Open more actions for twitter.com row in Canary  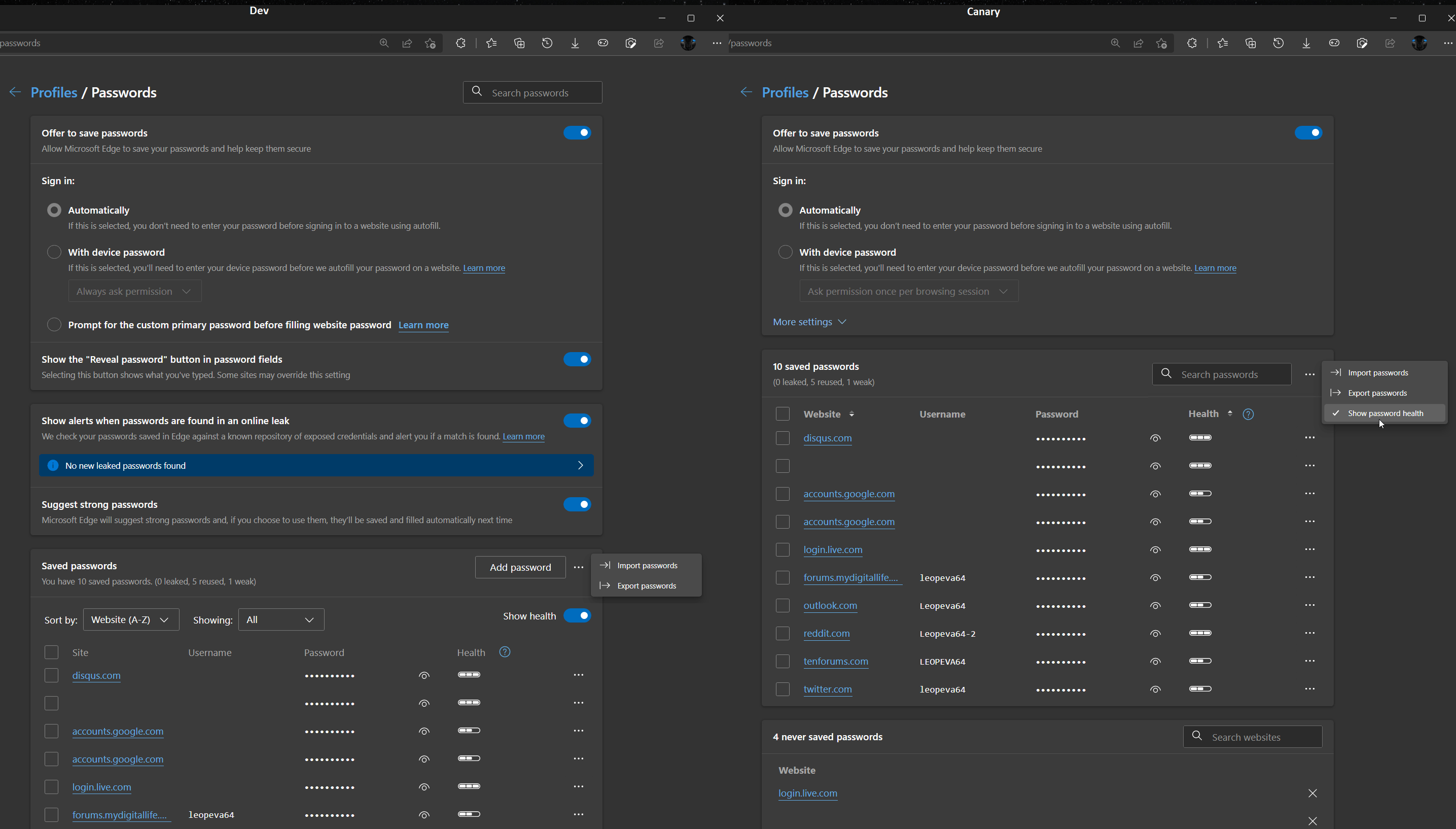[x=1309, y=688]
